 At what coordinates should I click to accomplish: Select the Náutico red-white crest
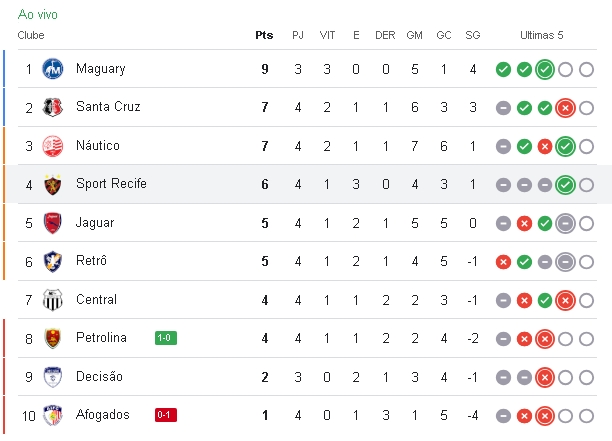[53, 146]
